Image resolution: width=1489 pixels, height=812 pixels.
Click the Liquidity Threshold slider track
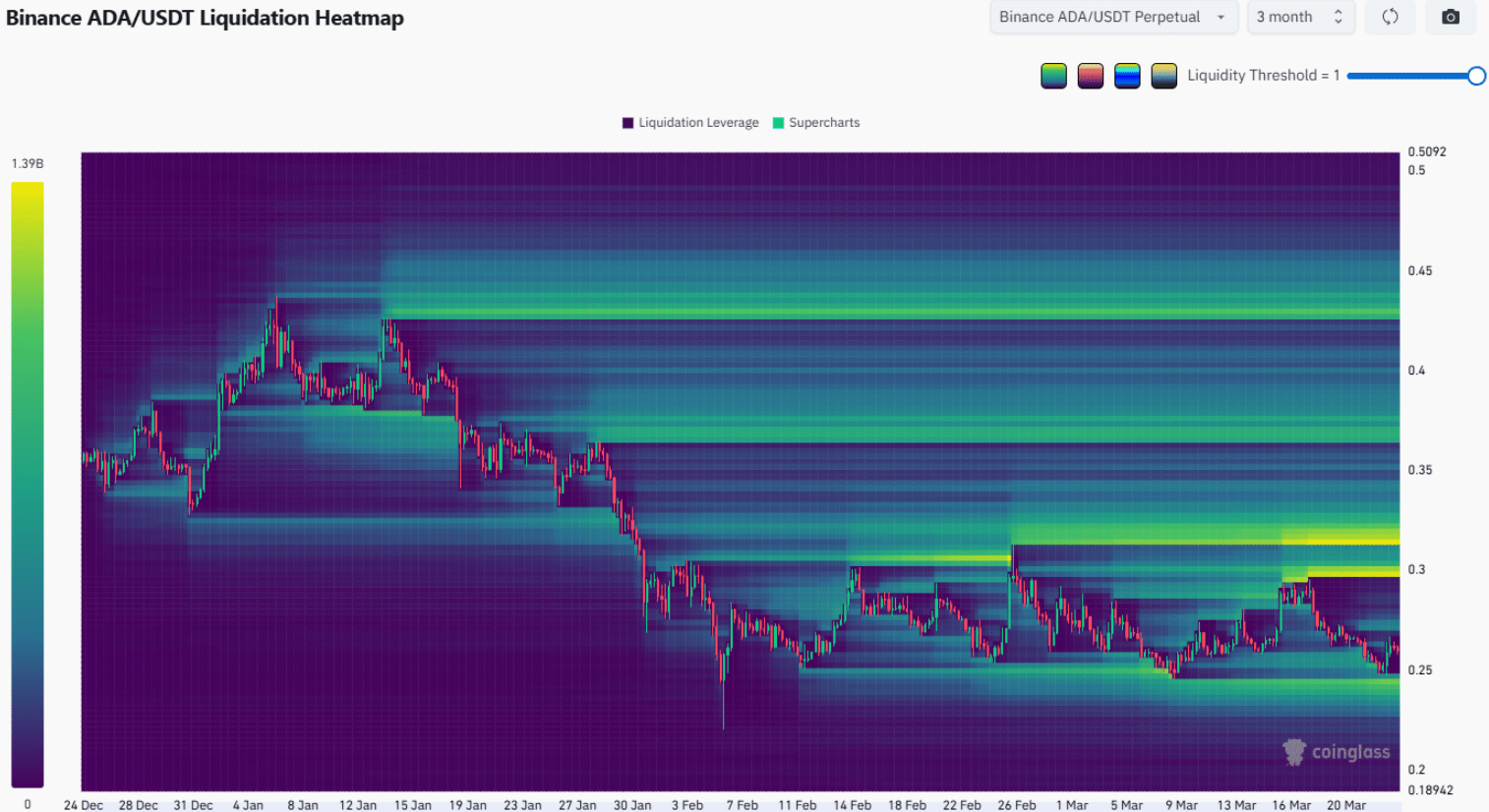pos(1406,76)
